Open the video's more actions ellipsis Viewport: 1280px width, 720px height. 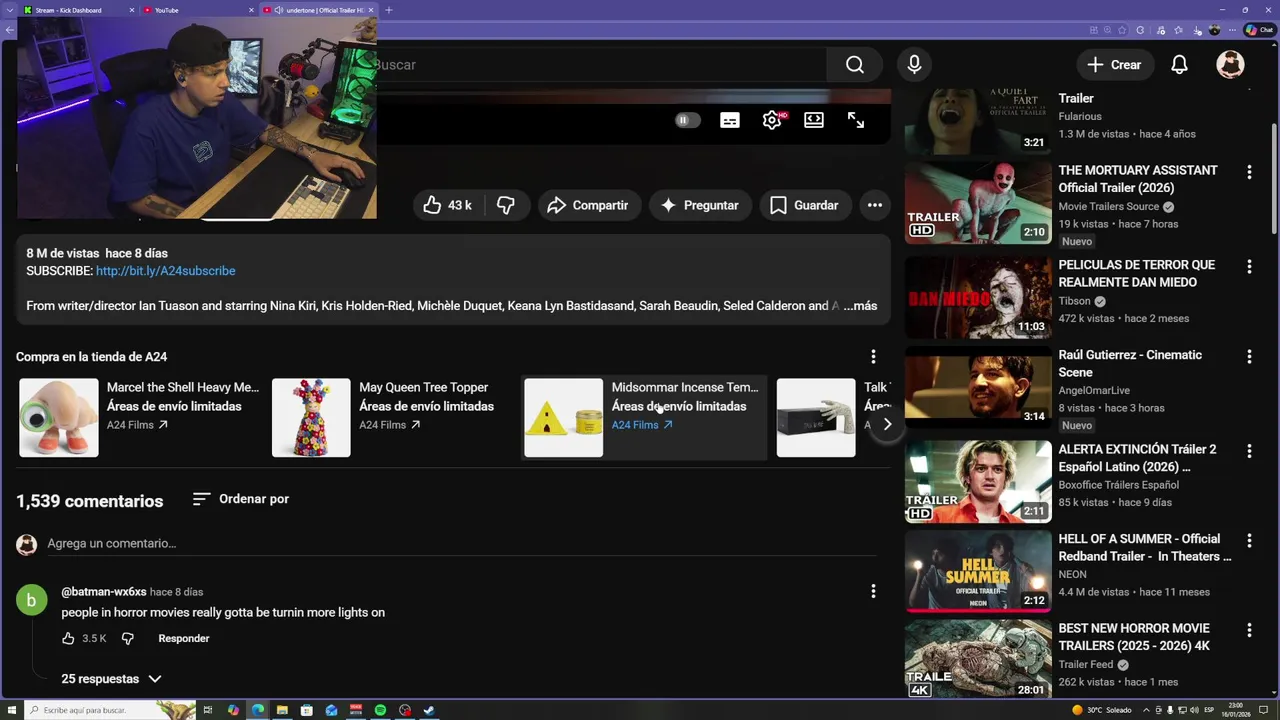coord(875,205)
